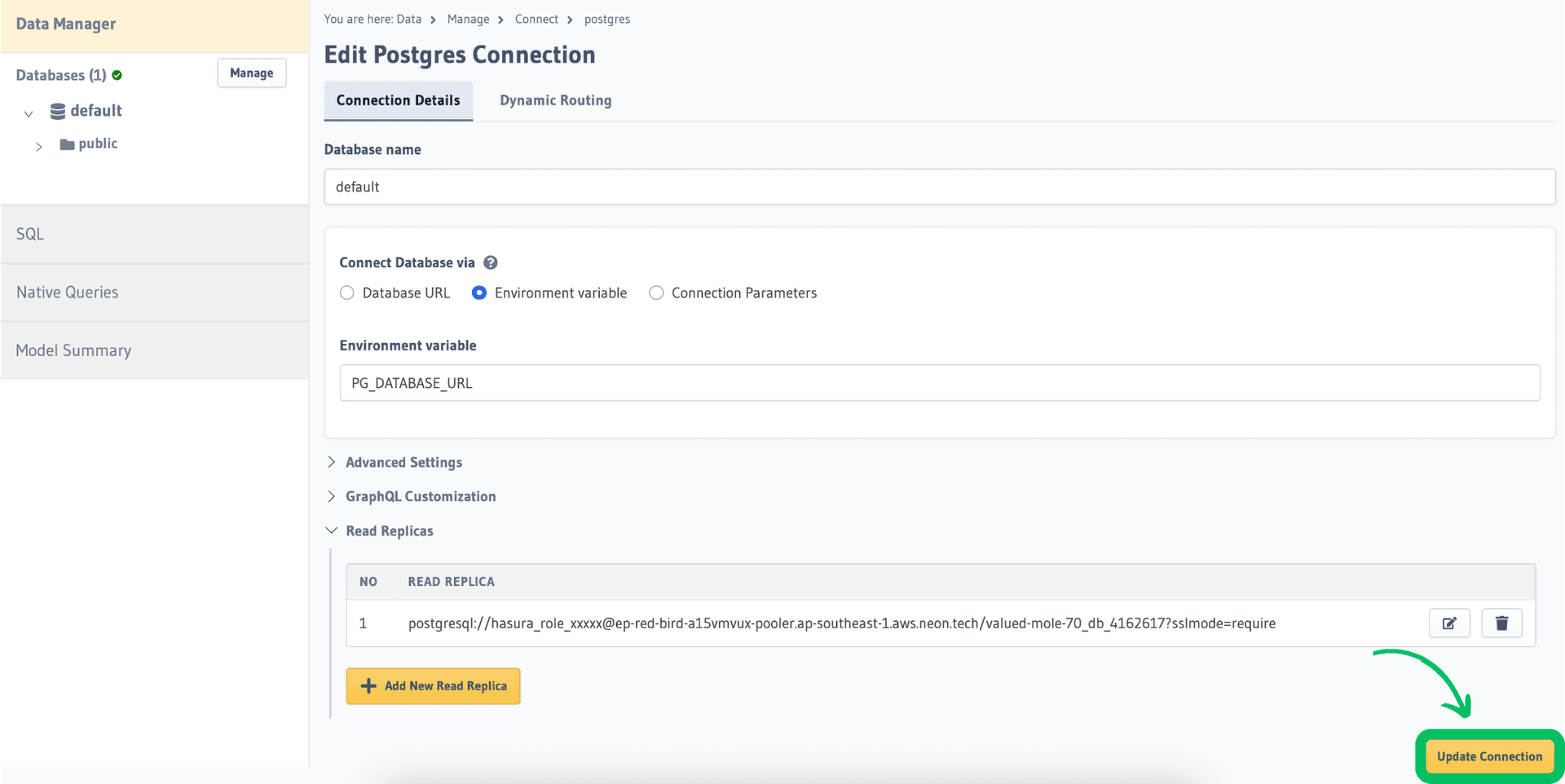This screenshot has height=784, width=1565.
Task: Follow the Data breadcrumb link
Action: (x=409, y=19)
